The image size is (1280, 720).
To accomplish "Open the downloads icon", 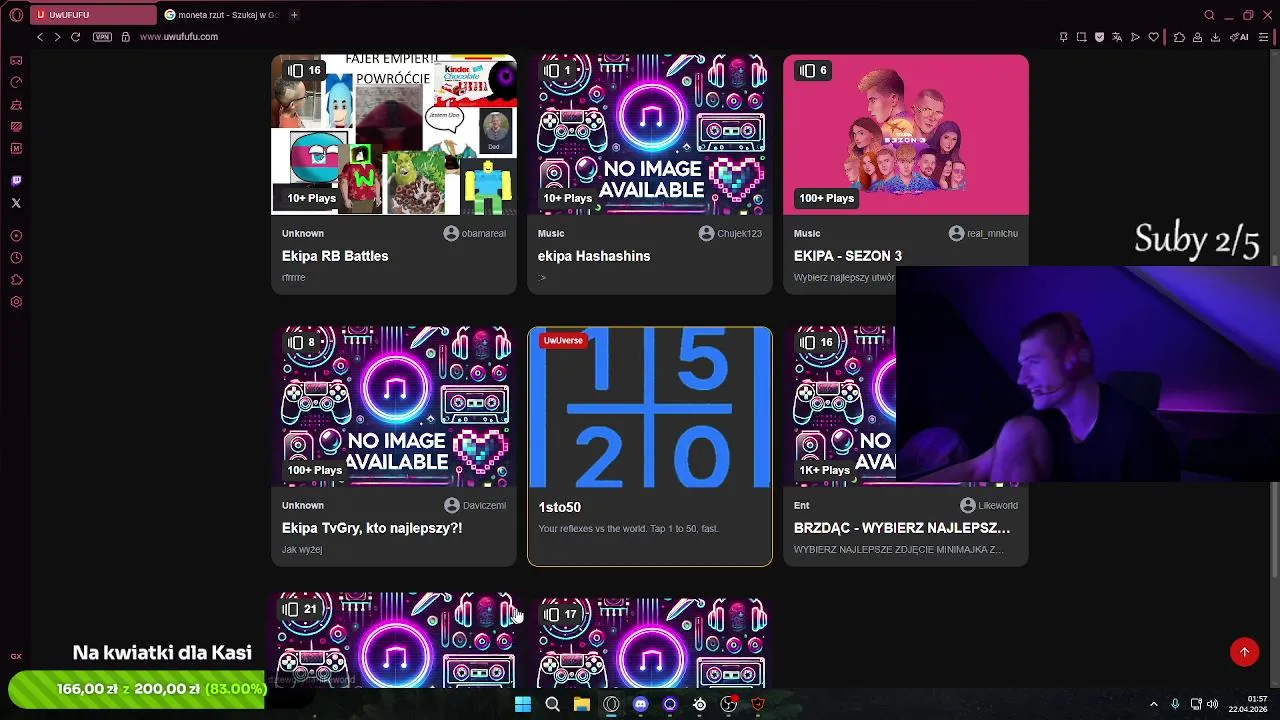I will pos(1215,37).
